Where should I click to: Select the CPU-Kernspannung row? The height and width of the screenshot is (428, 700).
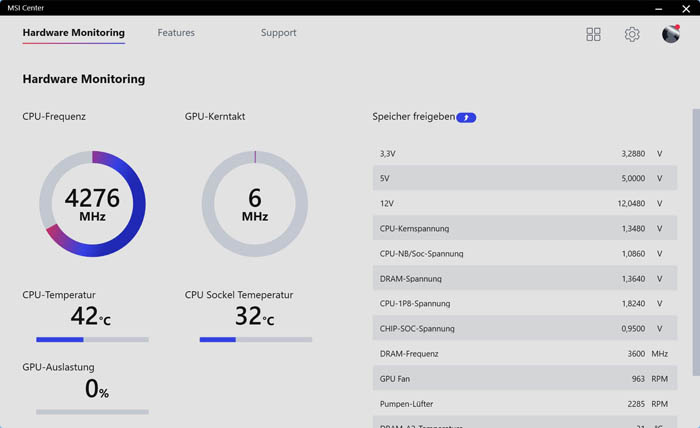(x=525, y=228)
